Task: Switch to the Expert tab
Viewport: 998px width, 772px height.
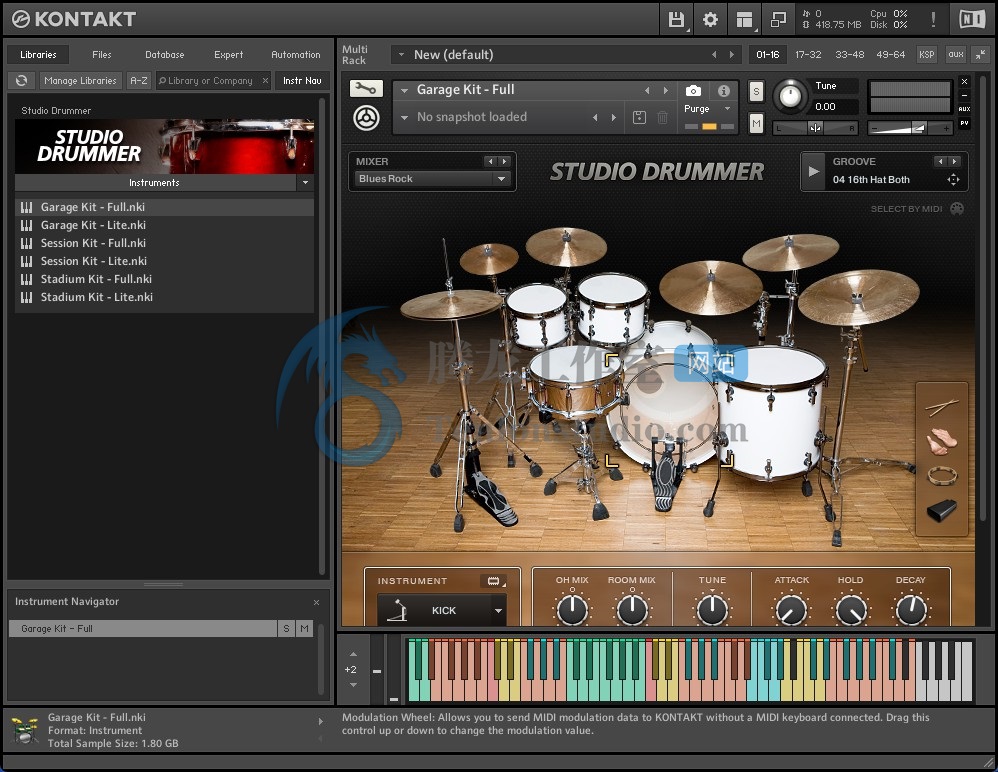Action: point(228,55)
